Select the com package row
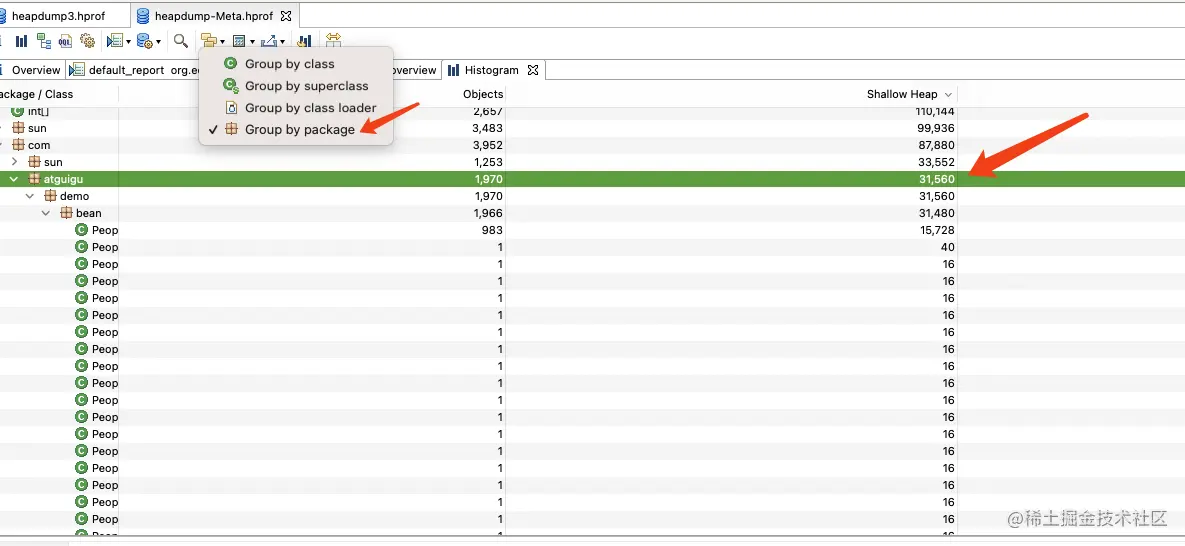This screenshot has width=1185, height=546. point(592,145)
